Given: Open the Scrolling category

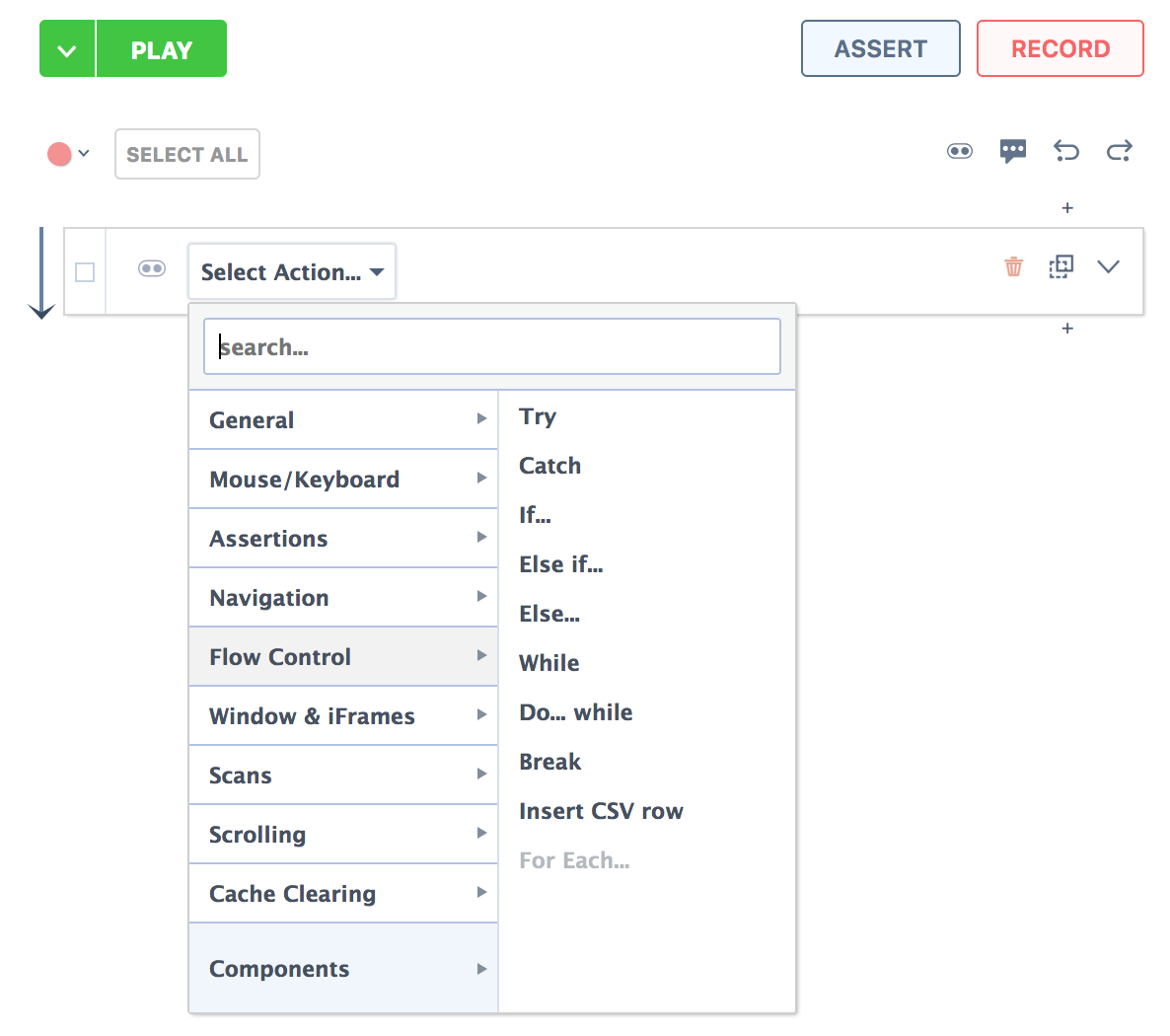Looking at the screenshot, I should 343,834.
